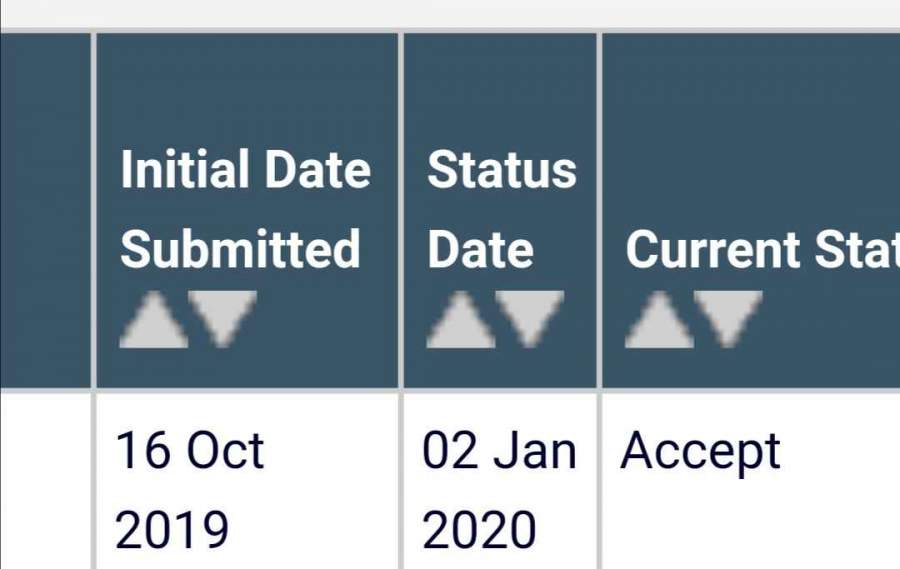Screen dimensions: 900x569
Task: Open the Accept status entry
Action: (700, 451)
